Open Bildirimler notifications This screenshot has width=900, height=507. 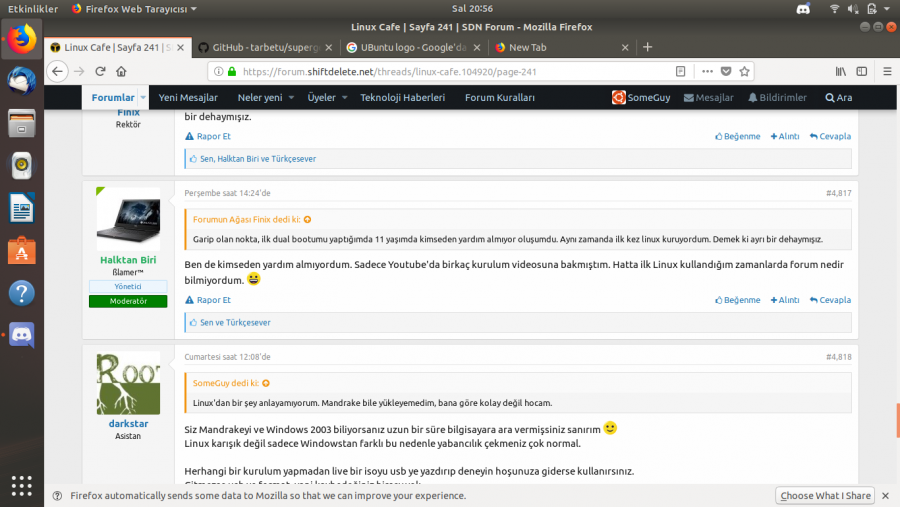777,98
